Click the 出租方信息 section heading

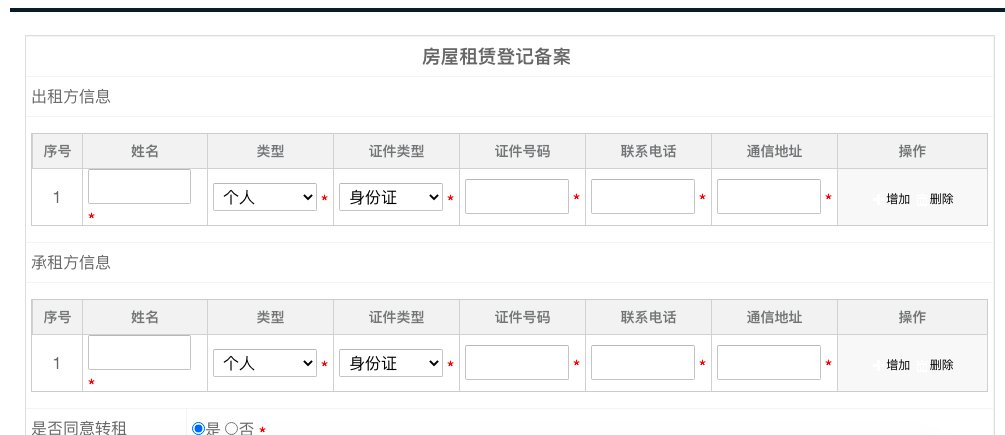pyautogui.click(x=71, y=97)
